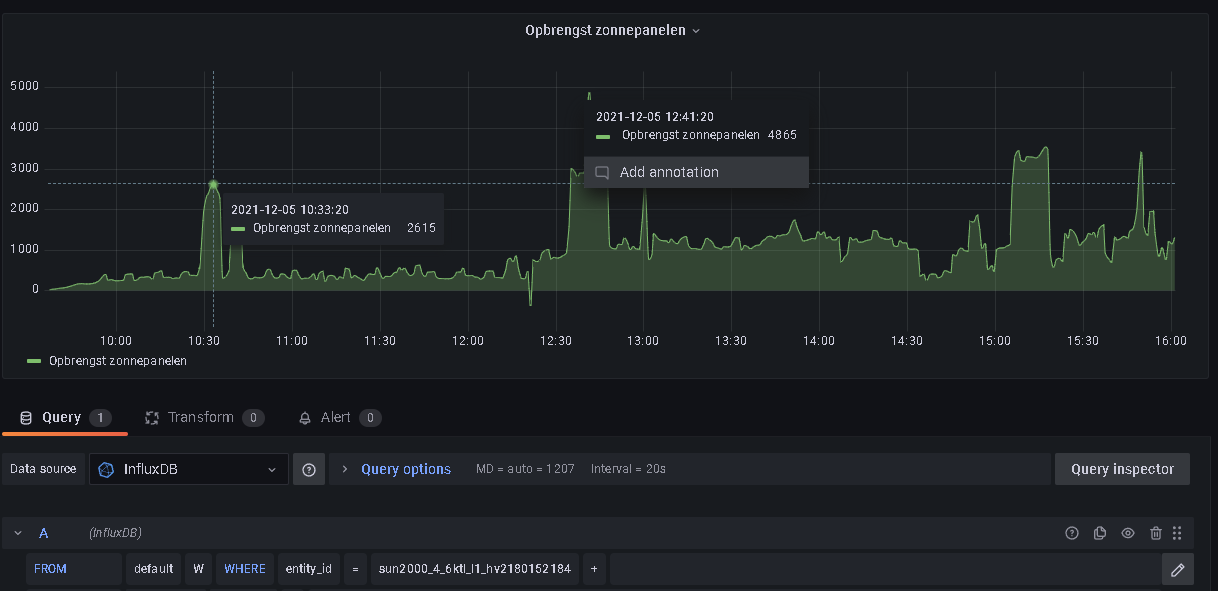
Task: Switch to the Alert tab
Action: tap(340, 417)
